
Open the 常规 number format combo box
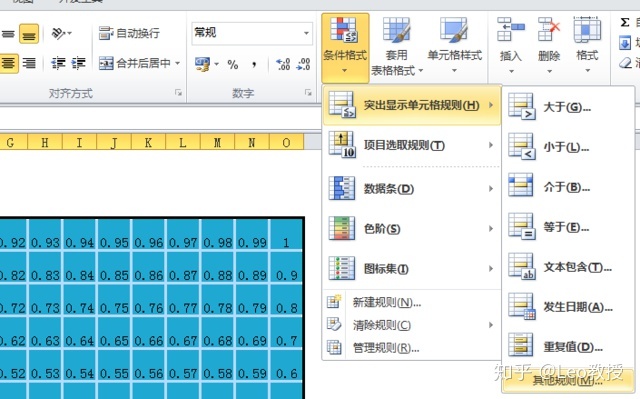point(252,33)
